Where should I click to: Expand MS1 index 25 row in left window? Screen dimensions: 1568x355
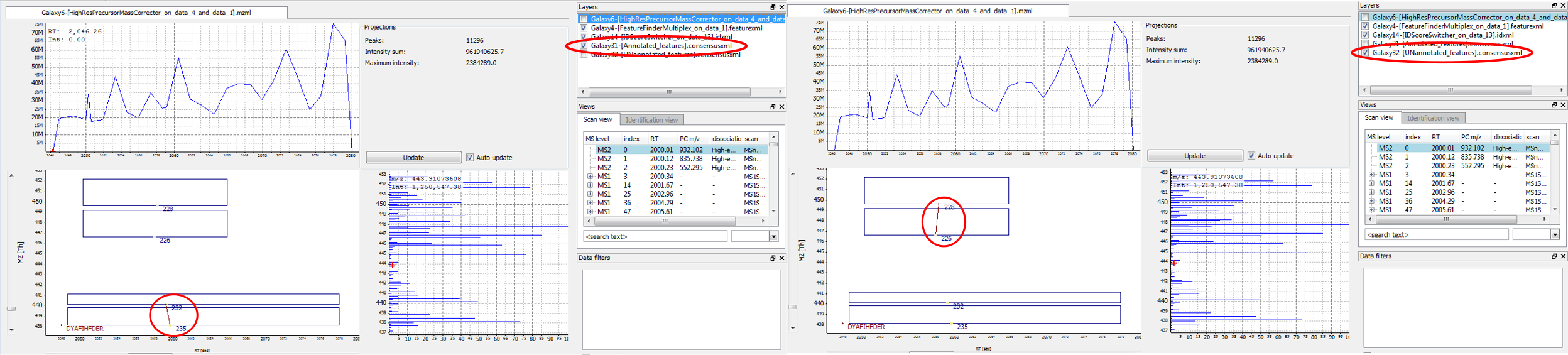tap(590, 194)
